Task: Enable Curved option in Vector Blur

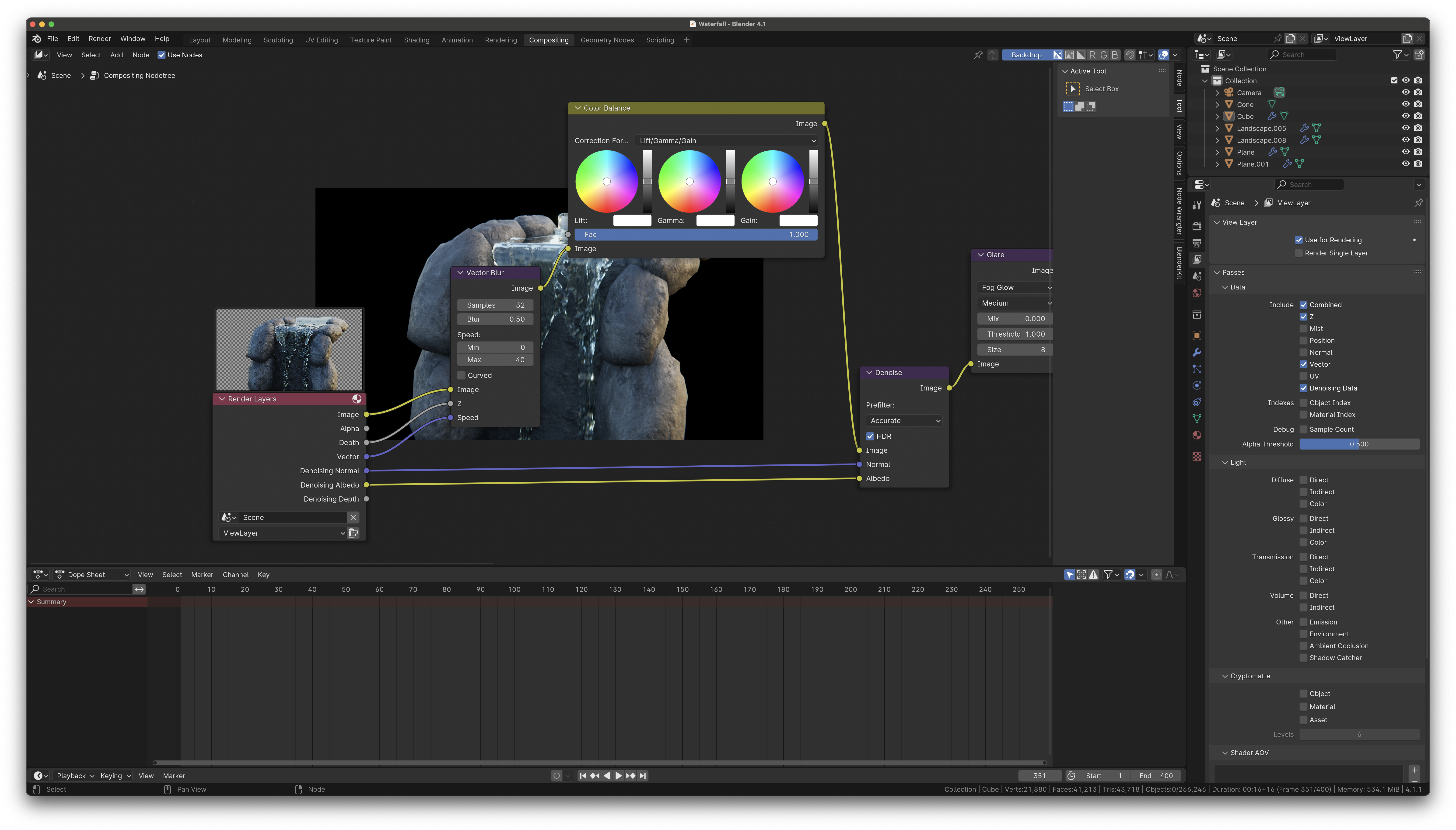Action: click(x=461, y=375)
